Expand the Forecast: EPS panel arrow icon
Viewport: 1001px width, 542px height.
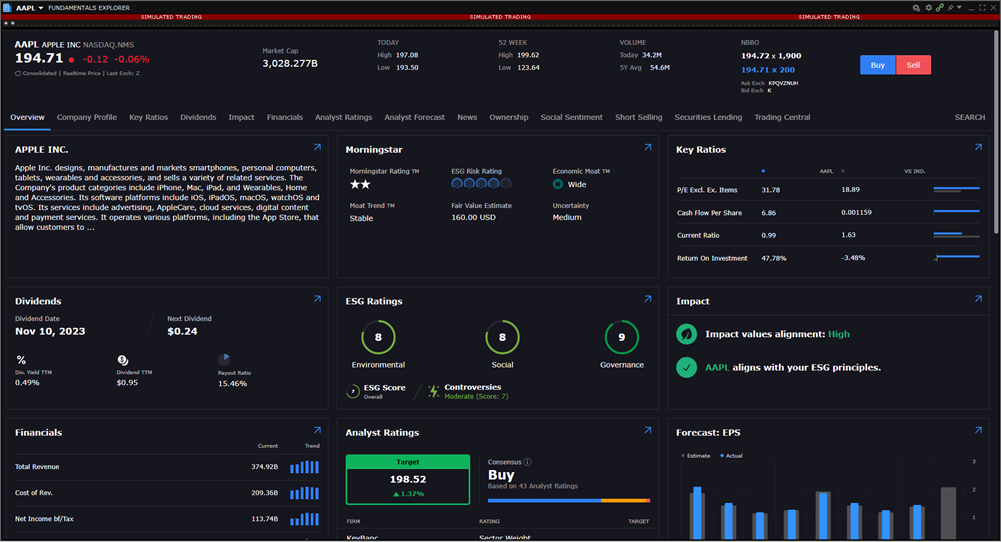pyautogui.click(x=978, y=430)
